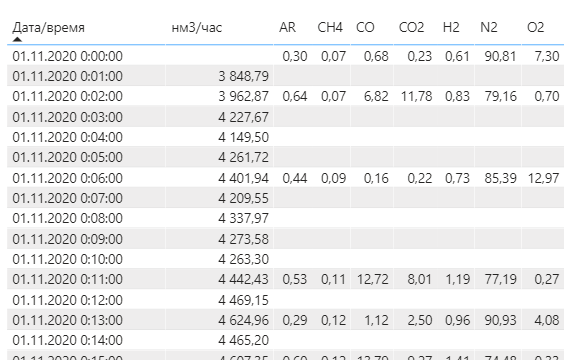Click the flow value 4 337,97

[x=243, y=218]
